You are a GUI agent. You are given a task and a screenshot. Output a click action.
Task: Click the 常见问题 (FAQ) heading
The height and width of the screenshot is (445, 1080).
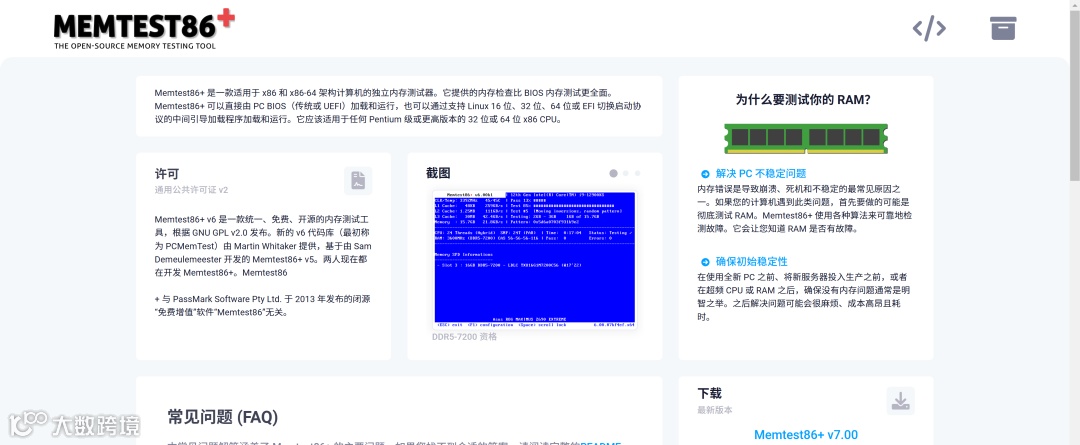click(222, 417)
